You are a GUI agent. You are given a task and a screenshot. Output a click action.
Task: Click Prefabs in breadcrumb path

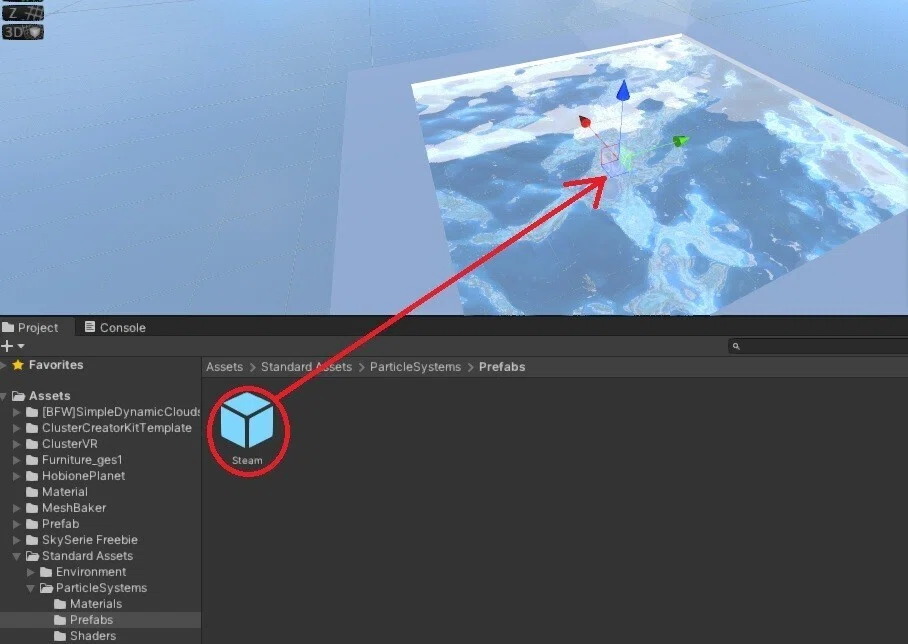502,367
